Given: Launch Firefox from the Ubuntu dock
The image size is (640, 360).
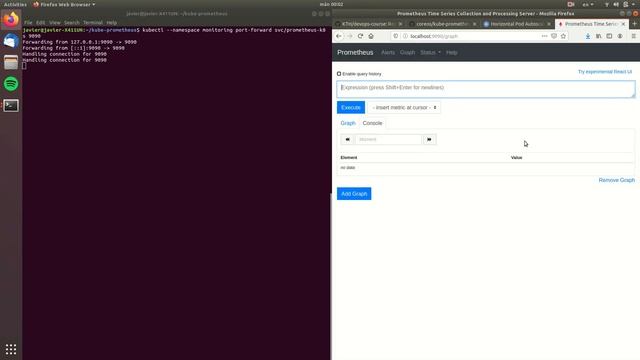Looking at the screenshot, I should 11,19.
